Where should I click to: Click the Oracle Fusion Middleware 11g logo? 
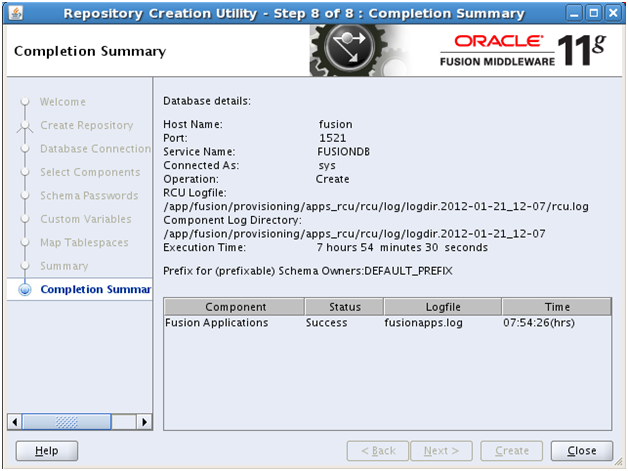click(x=523, y=50)
